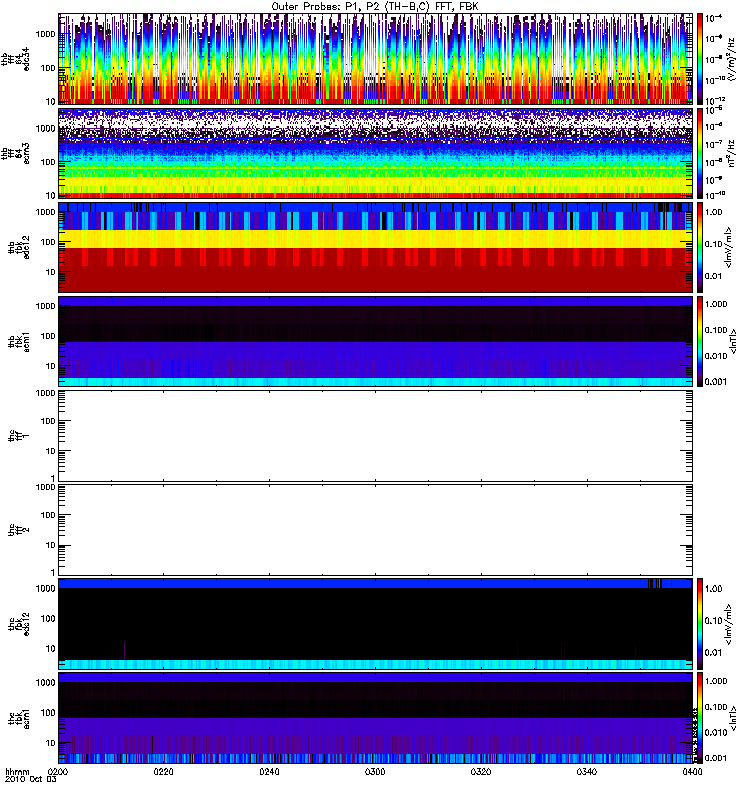
Task: Click the (V/m)²/Hz color bar of top panel
Action: tap(700, 59)
